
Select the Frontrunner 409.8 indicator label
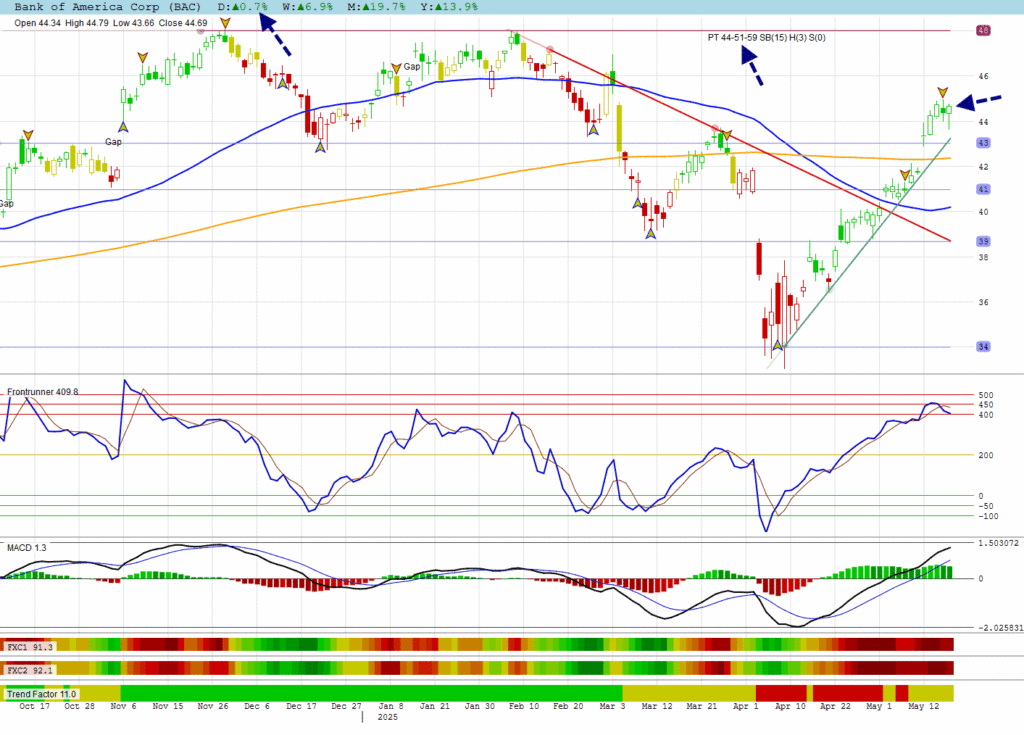coord(42,392)
